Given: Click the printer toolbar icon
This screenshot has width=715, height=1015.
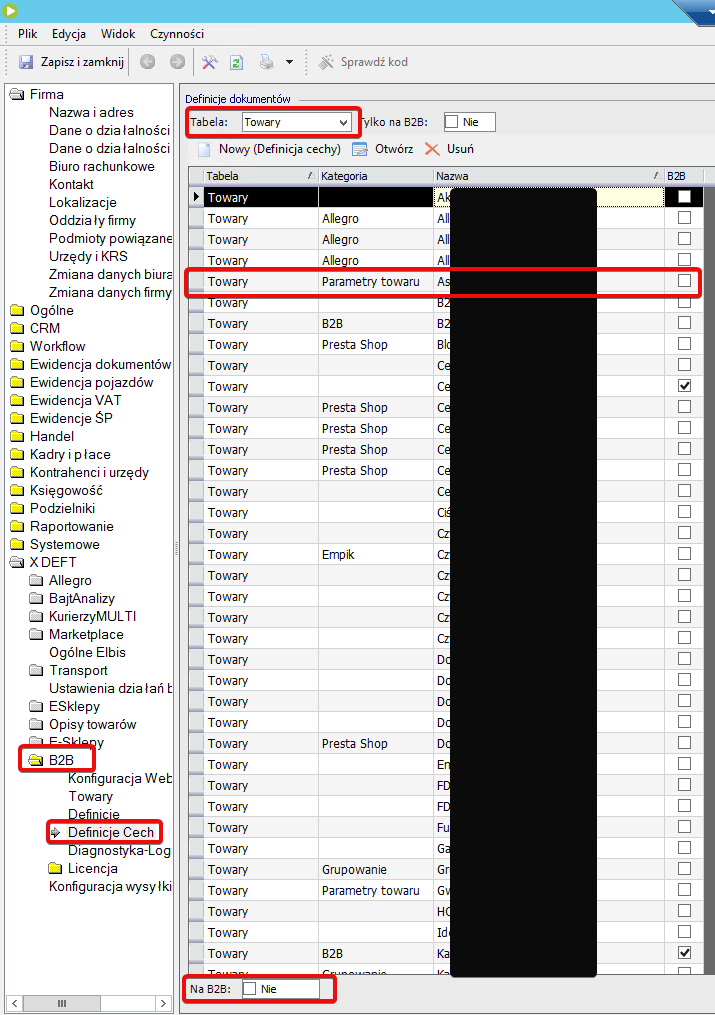Looking at the screenshot, I should (267, 62).
